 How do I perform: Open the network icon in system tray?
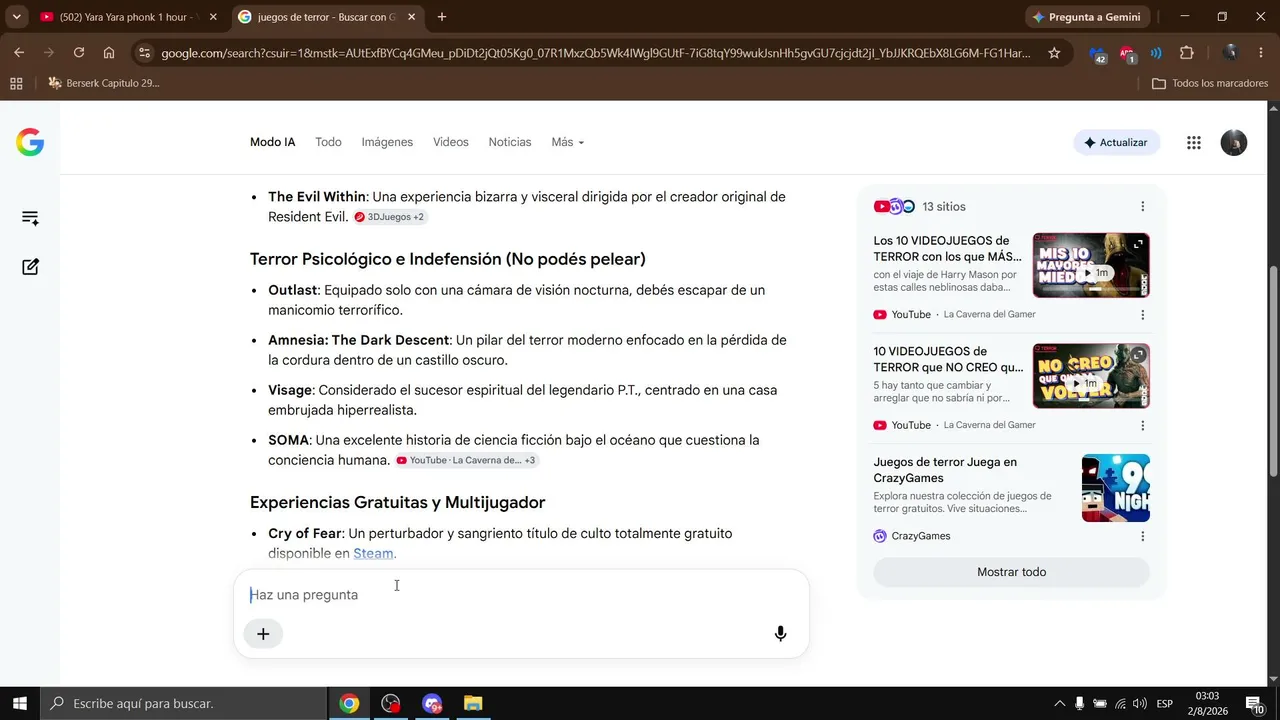pyautogui.click(x=1120, y=704)
